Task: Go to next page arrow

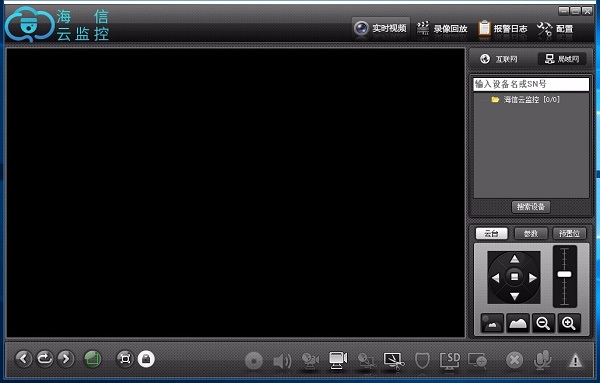Action: (x=66, y=359)
